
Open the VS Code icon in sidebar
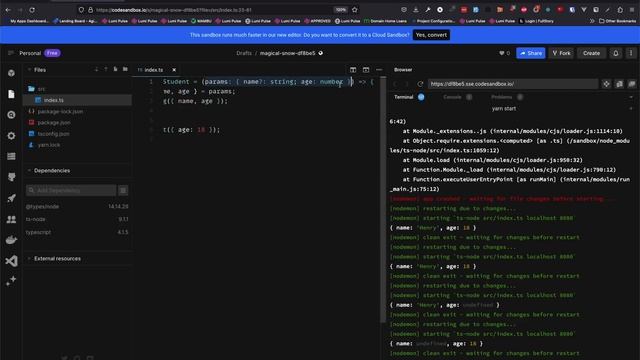[11, 261]
